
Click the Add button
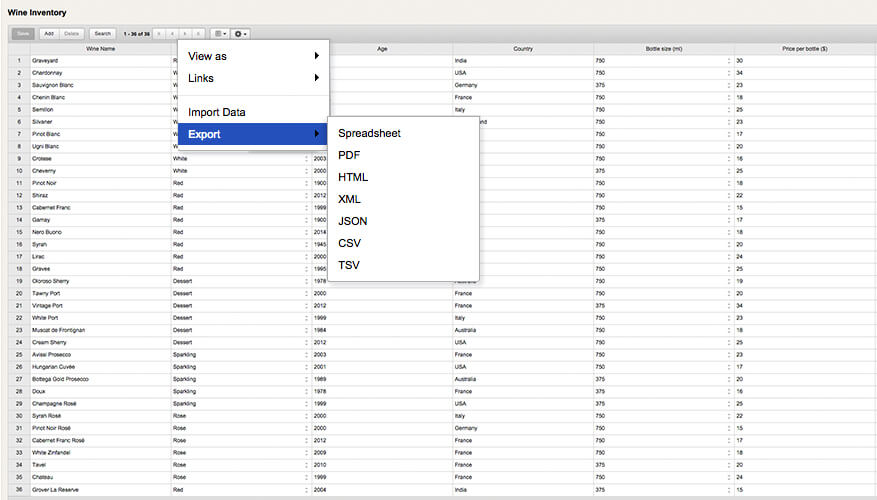(x=49, y=34)
